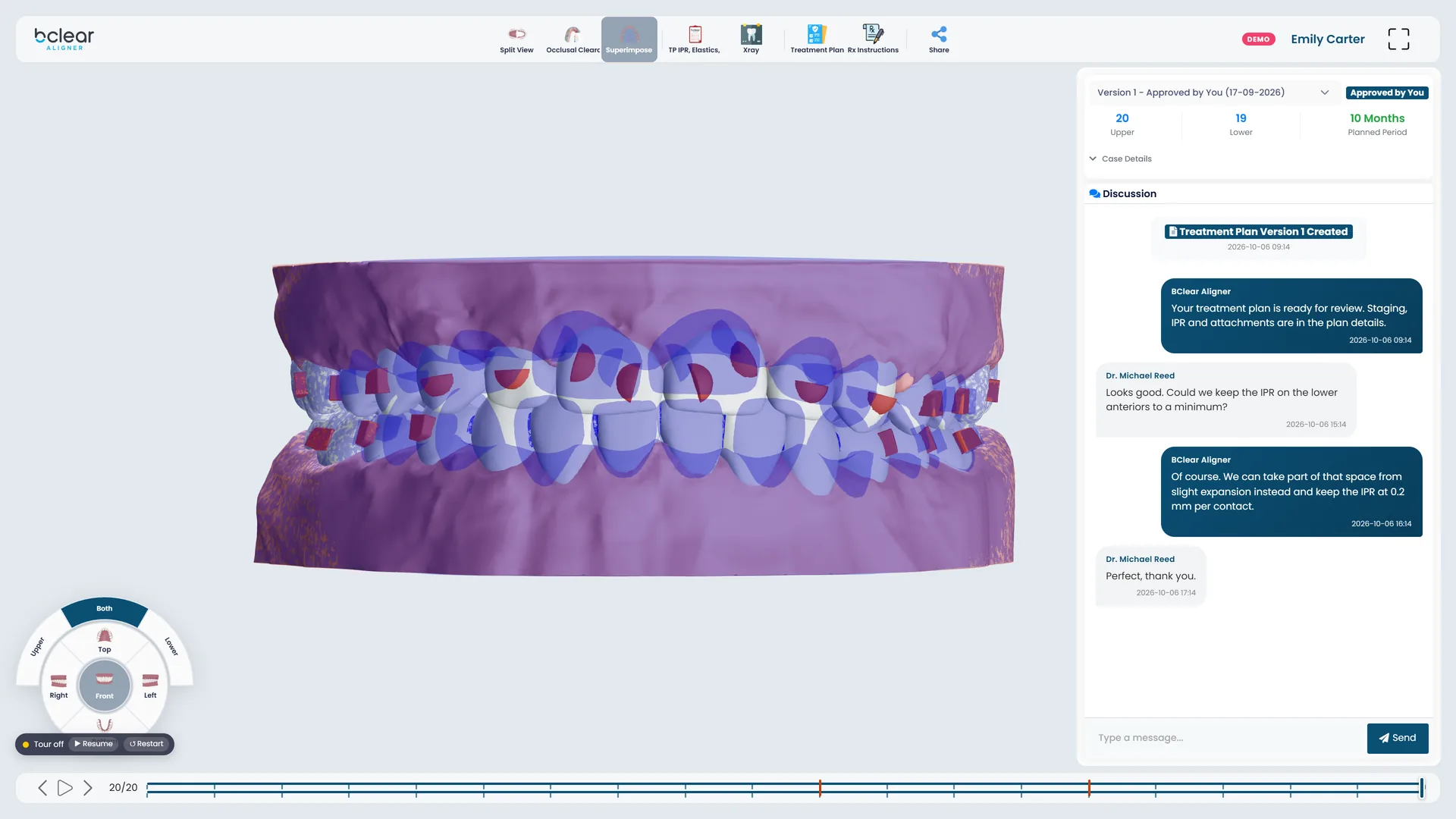Show Upper arch only
The width and height of the screenshot is (1456, 819).
tap(37, 647)
